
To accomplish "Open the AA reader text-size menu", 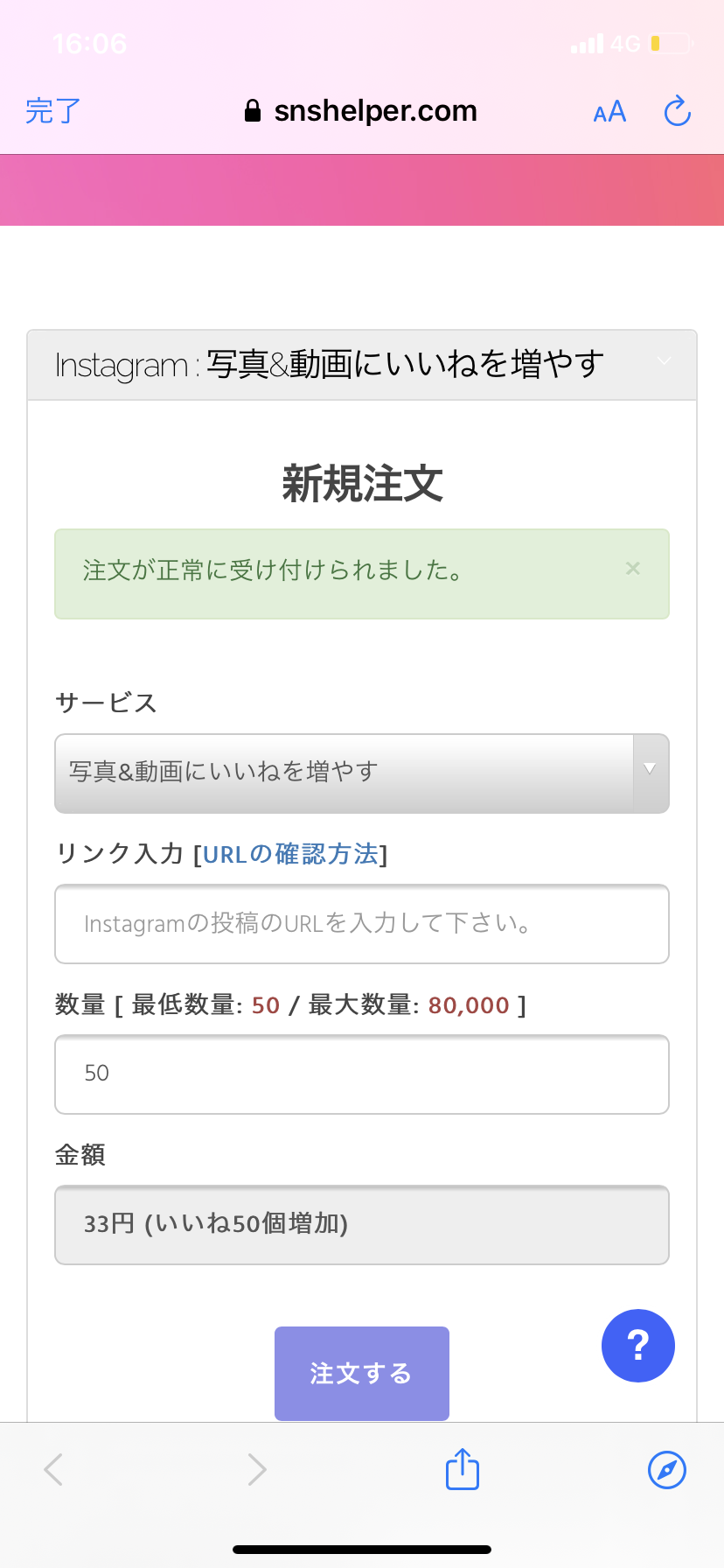I will click(609, 112).
